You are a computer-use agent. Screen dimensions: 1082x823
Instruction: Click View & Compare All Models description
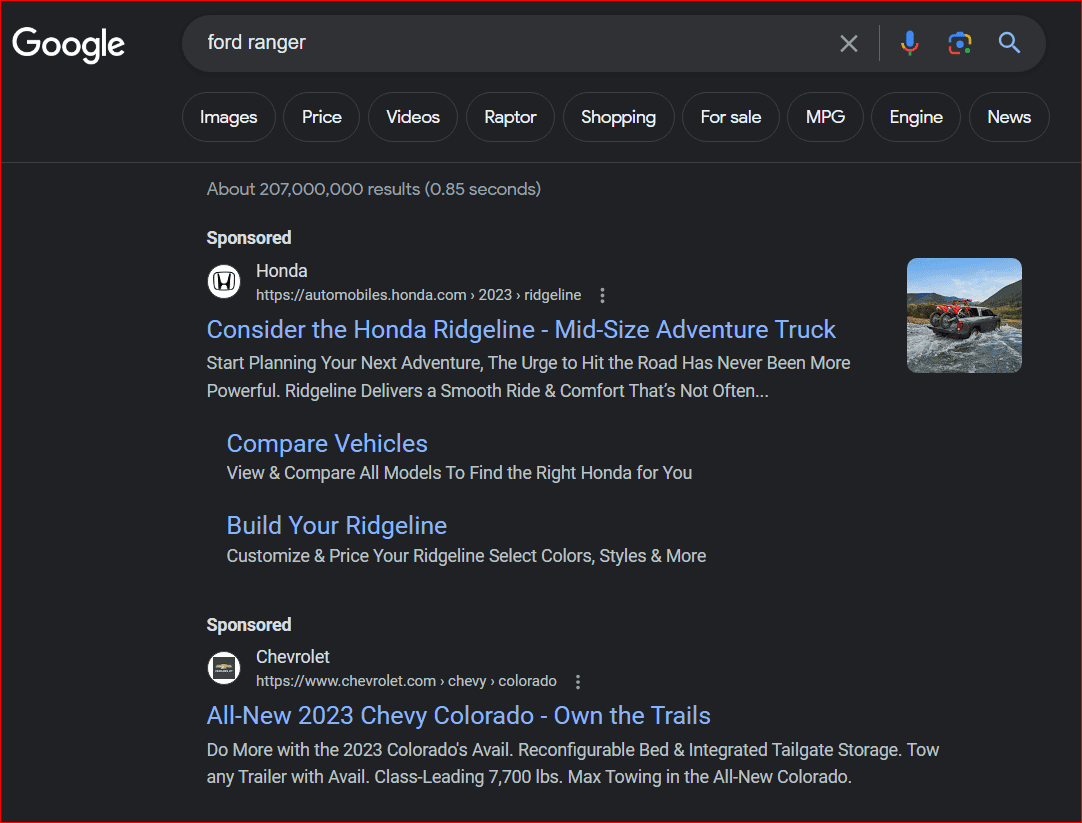(459, 473)
